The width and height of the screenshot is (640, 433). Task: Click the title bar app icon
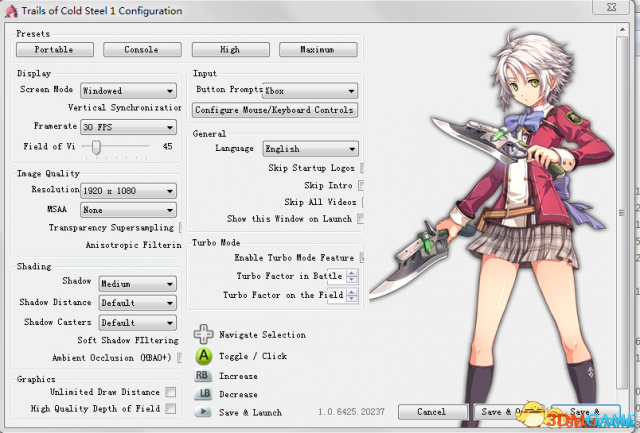11,11
